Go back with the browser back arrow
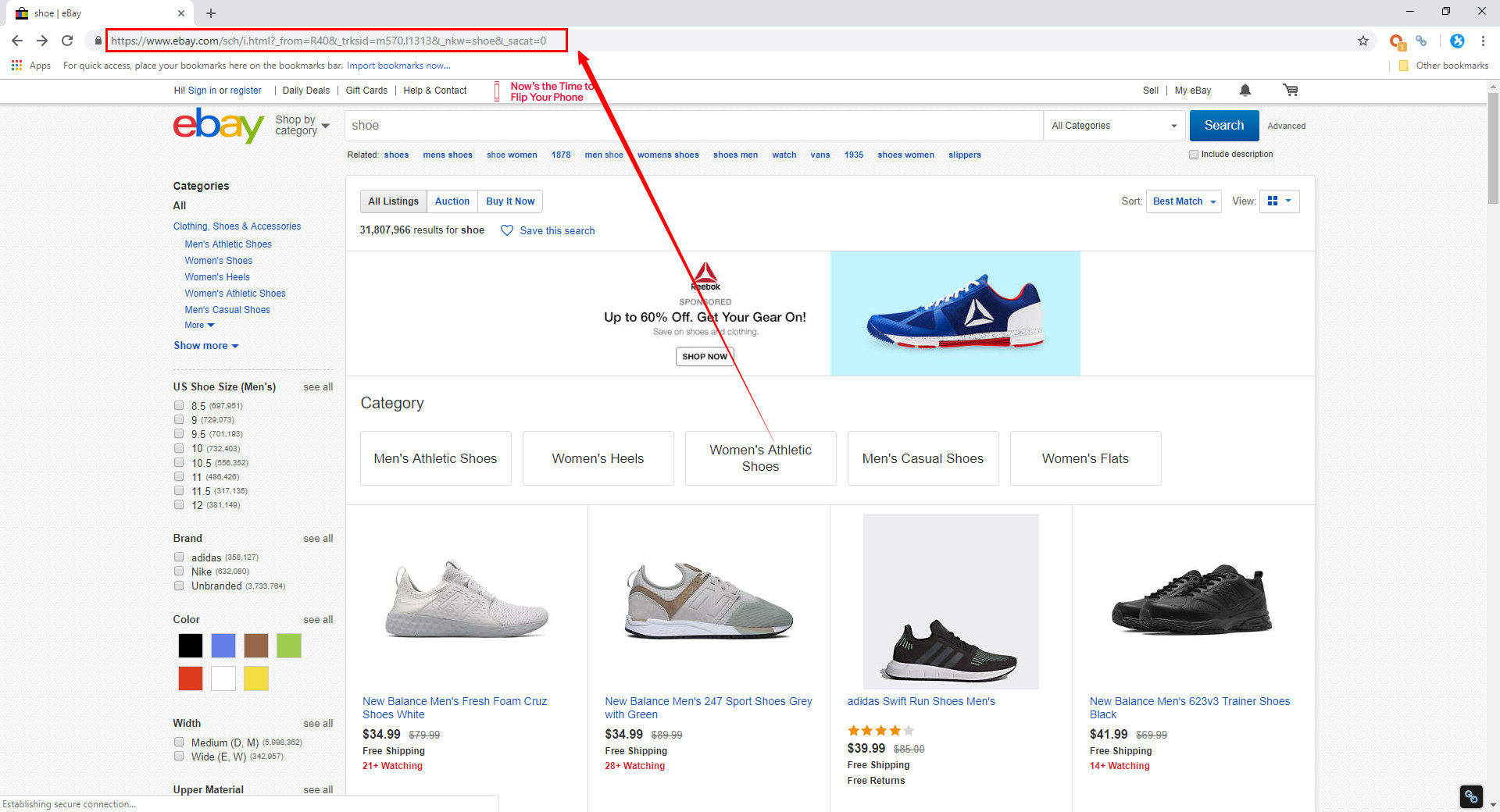The height and width of the screenshot is (812, 1500). point(17,41)
